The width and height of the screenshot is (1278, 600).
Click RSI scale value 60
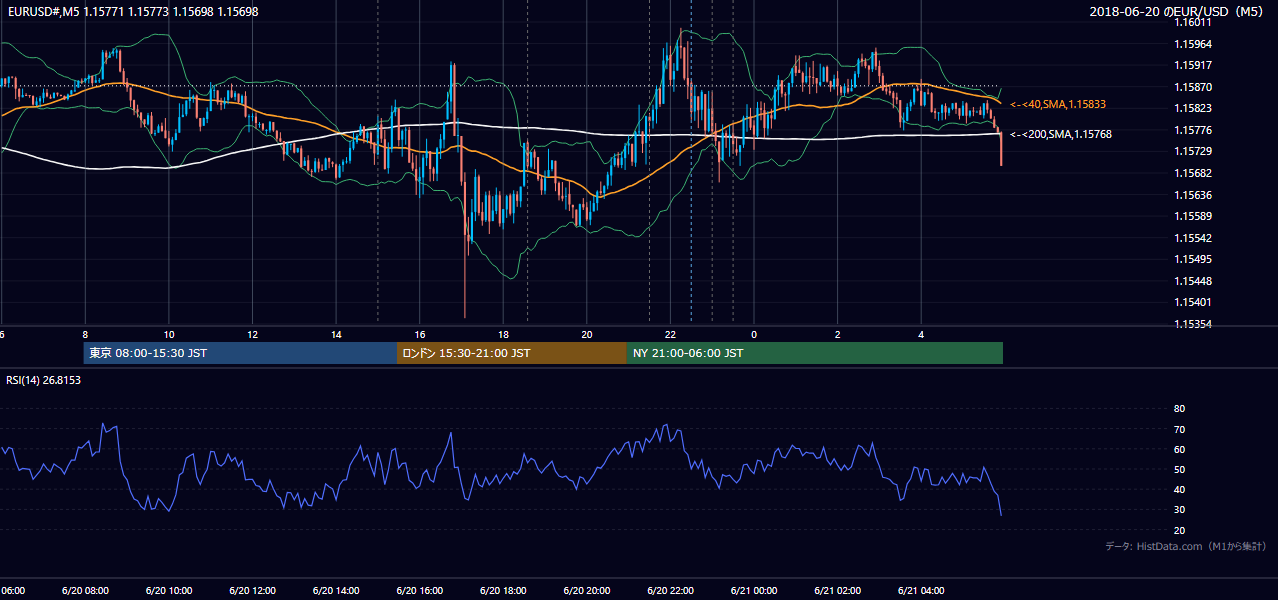[x=1179, y=449]
